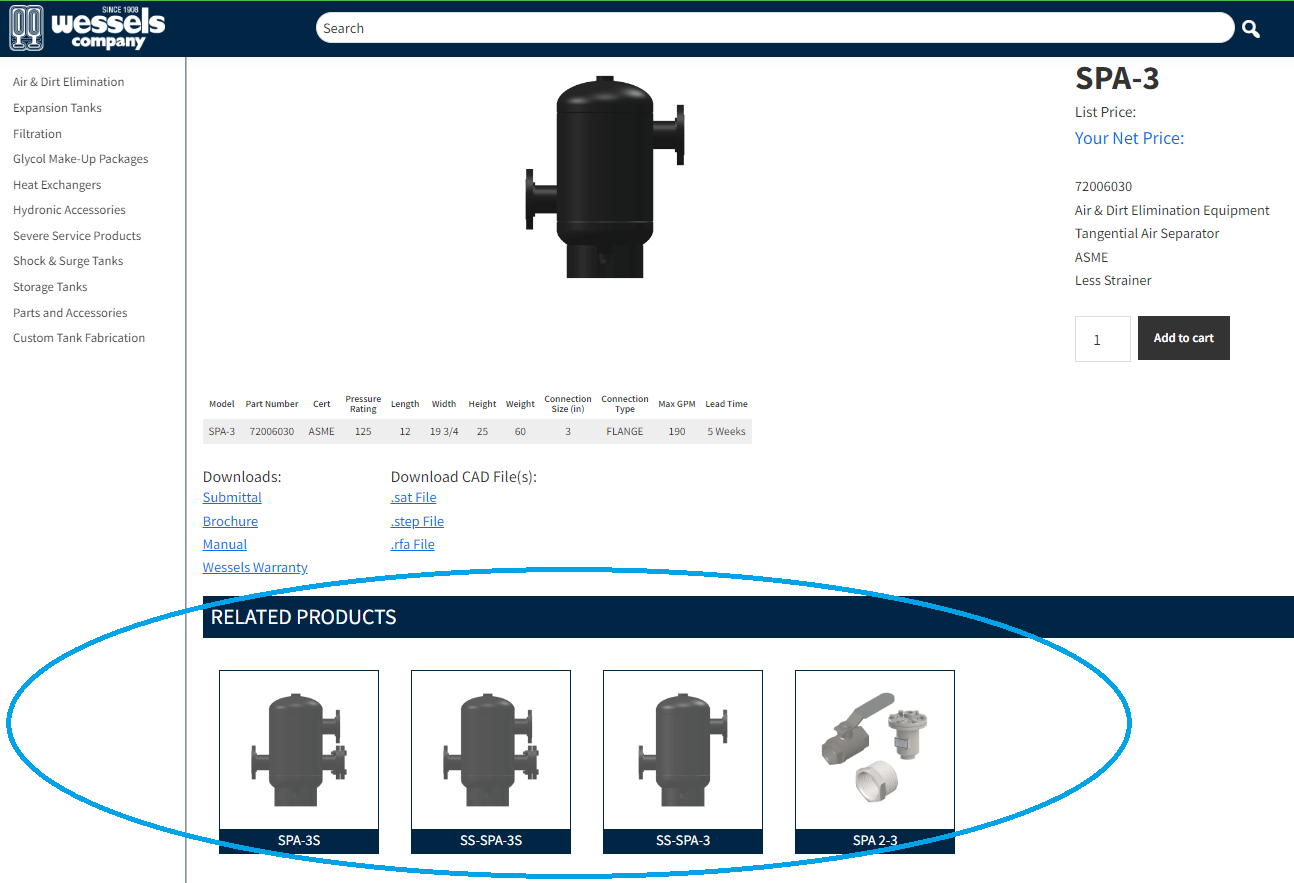Open Parts and Accessories category
This screenshot has height=883, width=1294.
pos(70,313)
